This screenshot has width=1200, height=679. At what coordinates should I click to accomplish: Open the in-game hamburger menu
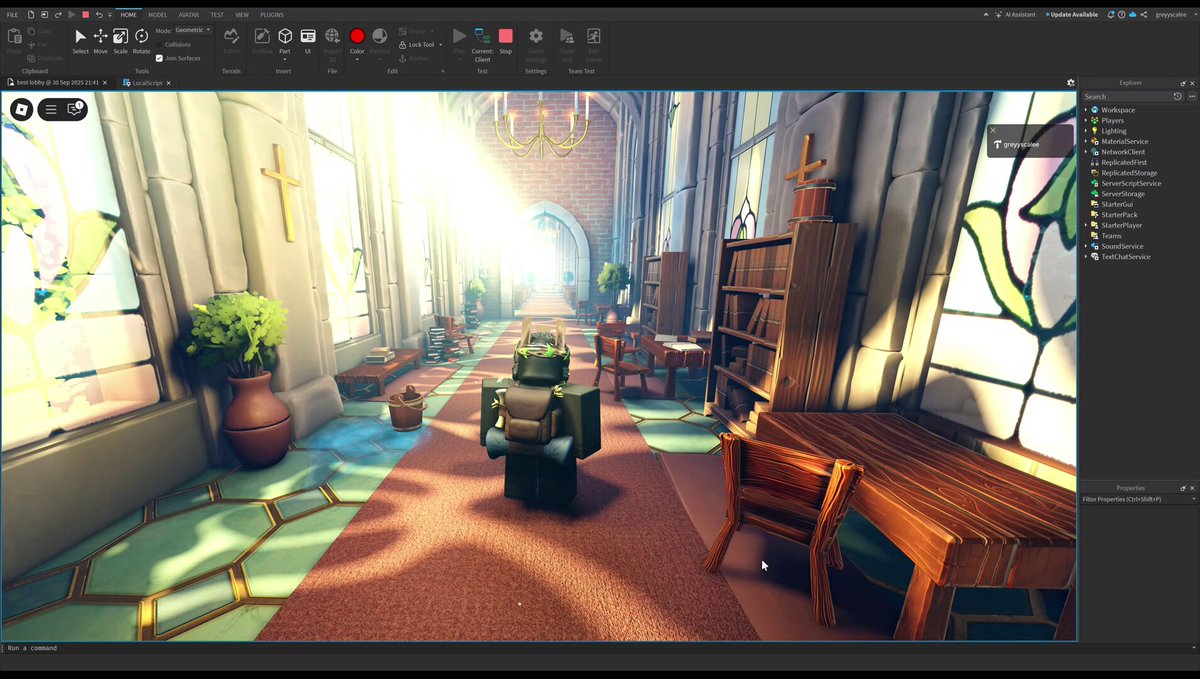pos(51,109)
